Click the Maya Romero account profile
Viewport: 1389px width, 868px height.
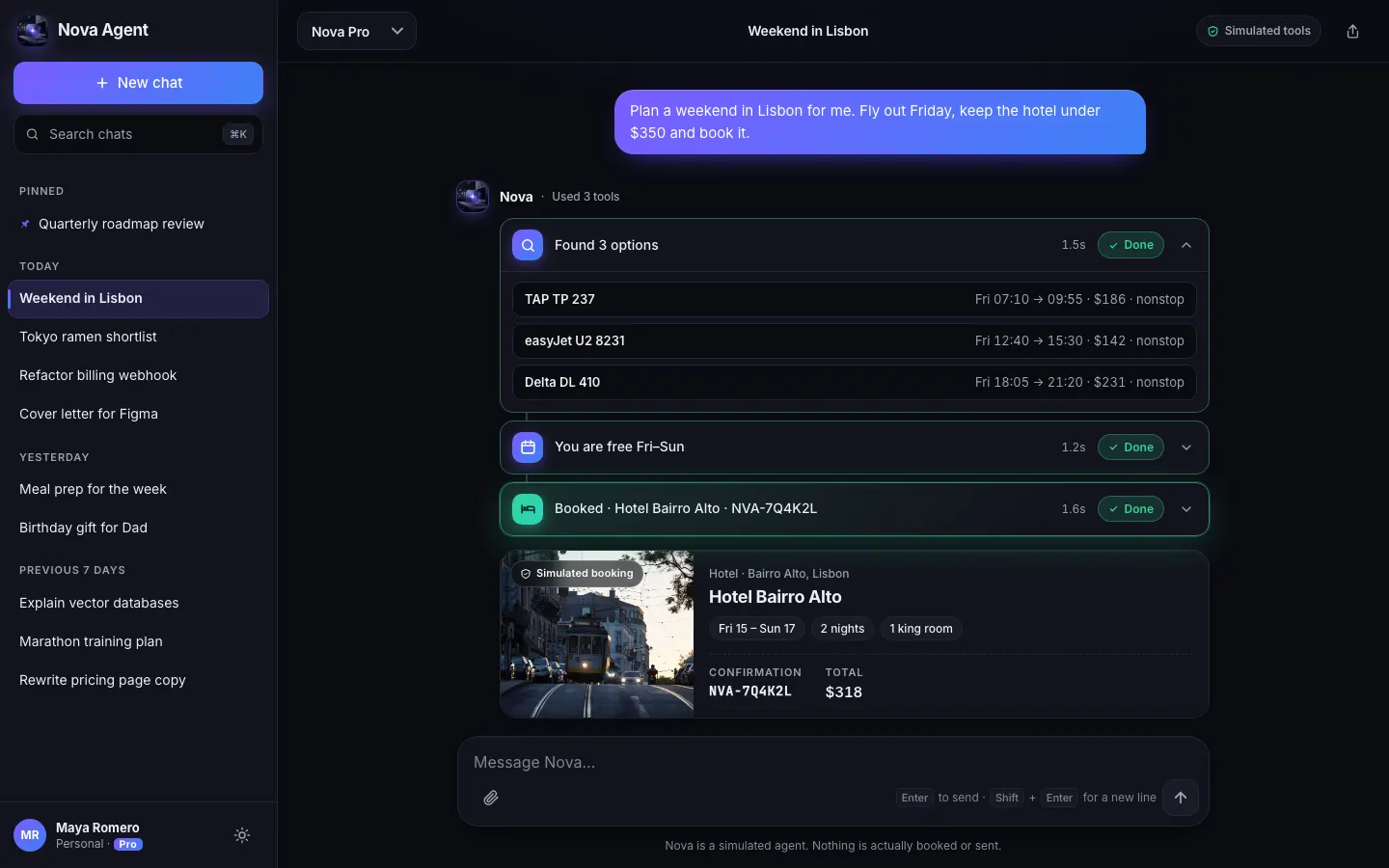(97, 835)
